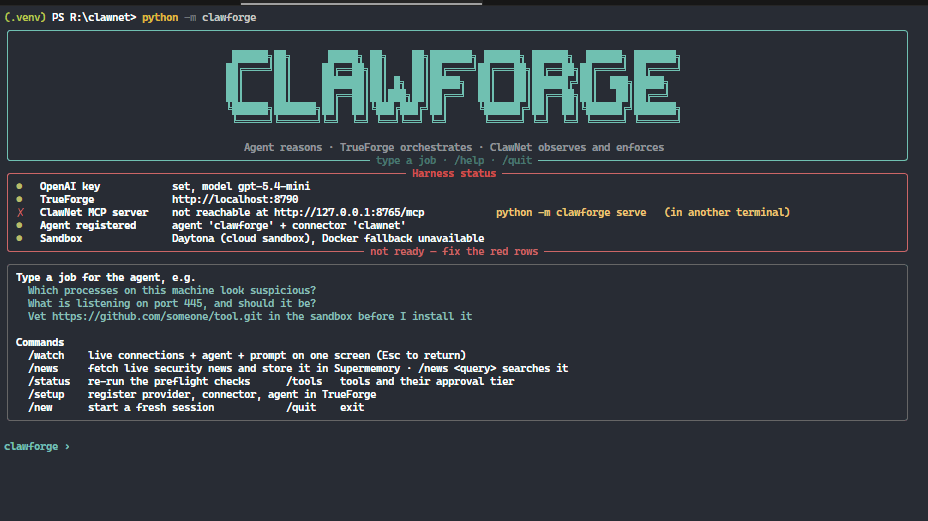Click 'Type a job for the agent, e.g.'

(105, 277)
